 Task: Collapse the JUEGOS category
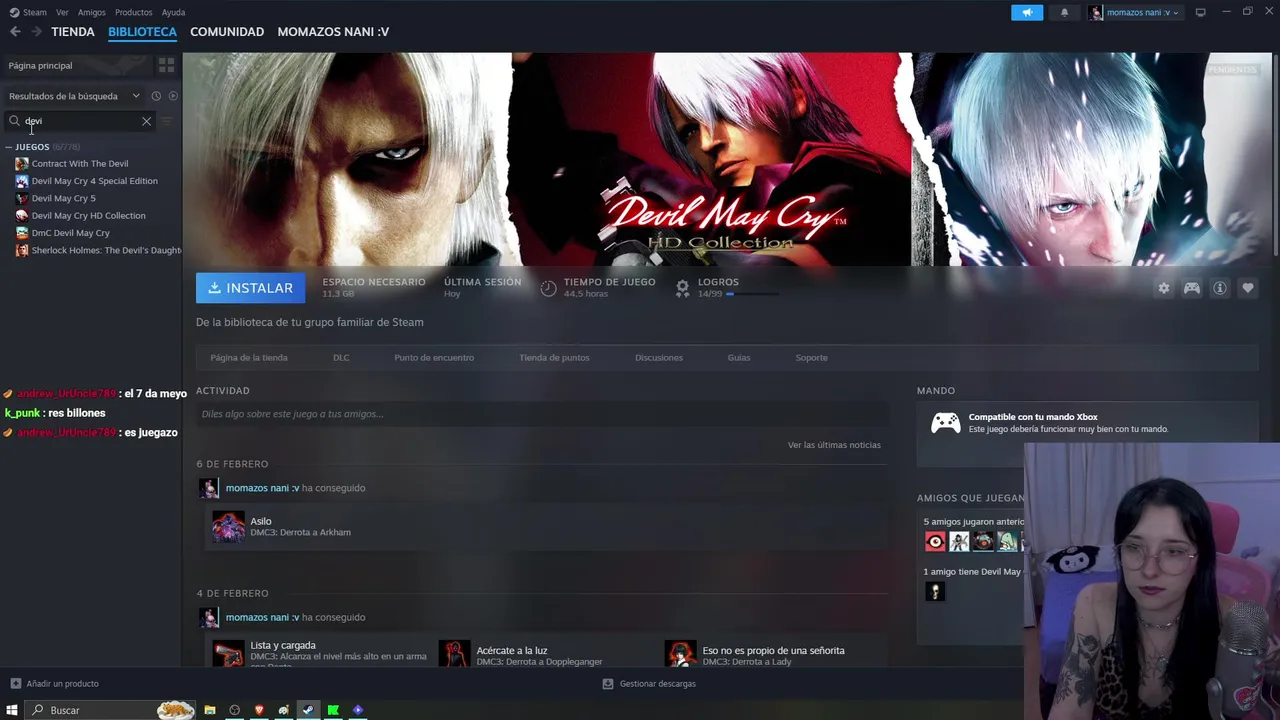tap(9, 147)
